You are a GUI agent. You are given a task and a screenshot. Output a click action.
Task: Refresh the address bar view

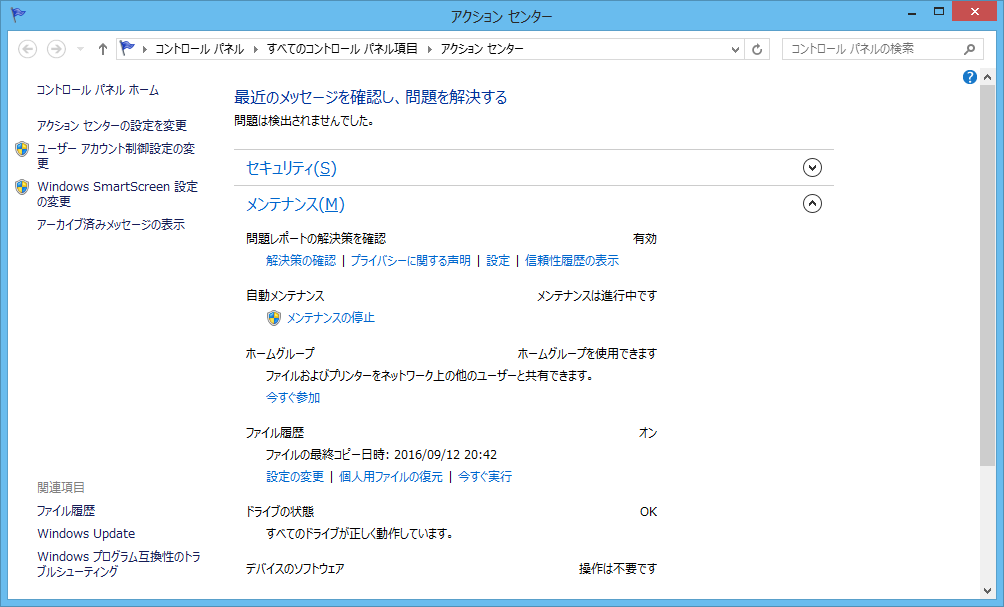click(757, 49)
